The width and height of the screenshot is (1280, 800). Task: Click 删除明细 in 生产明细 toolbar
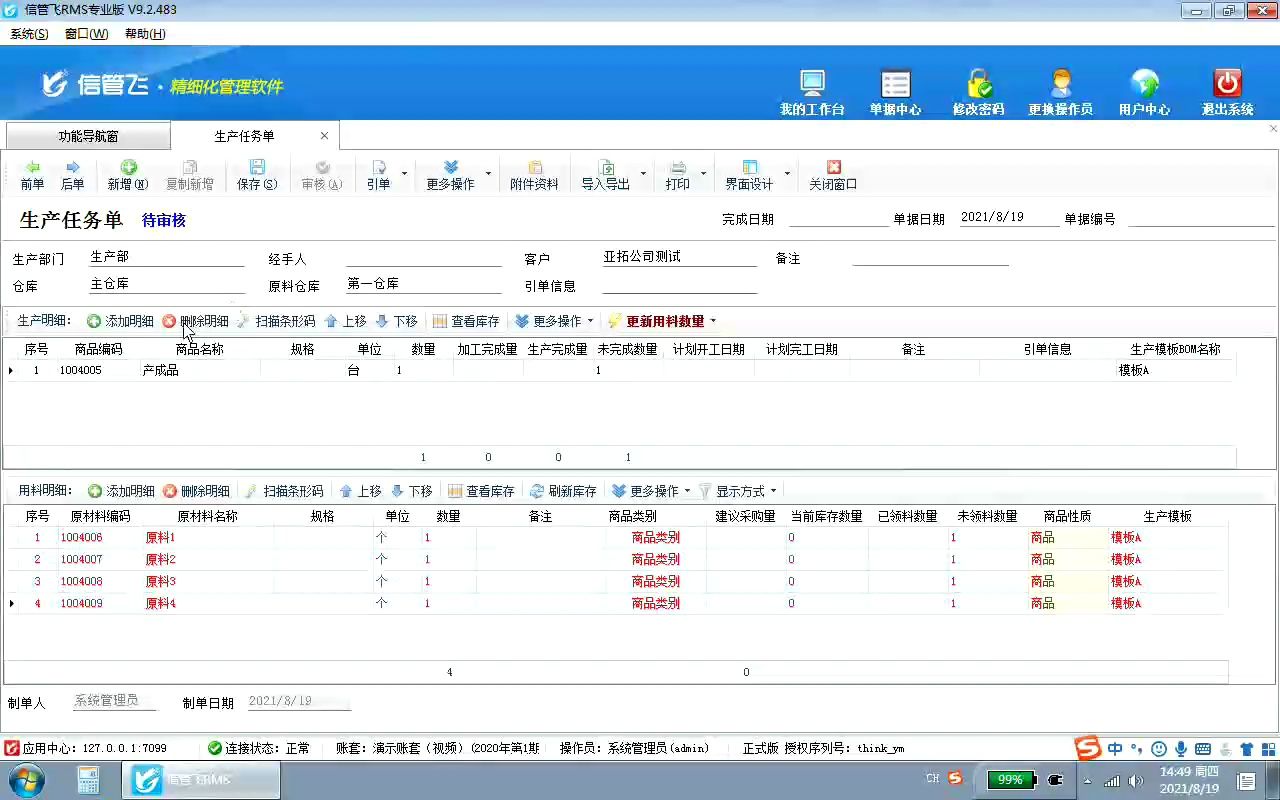pyautogui.click(x=195, y=321)
